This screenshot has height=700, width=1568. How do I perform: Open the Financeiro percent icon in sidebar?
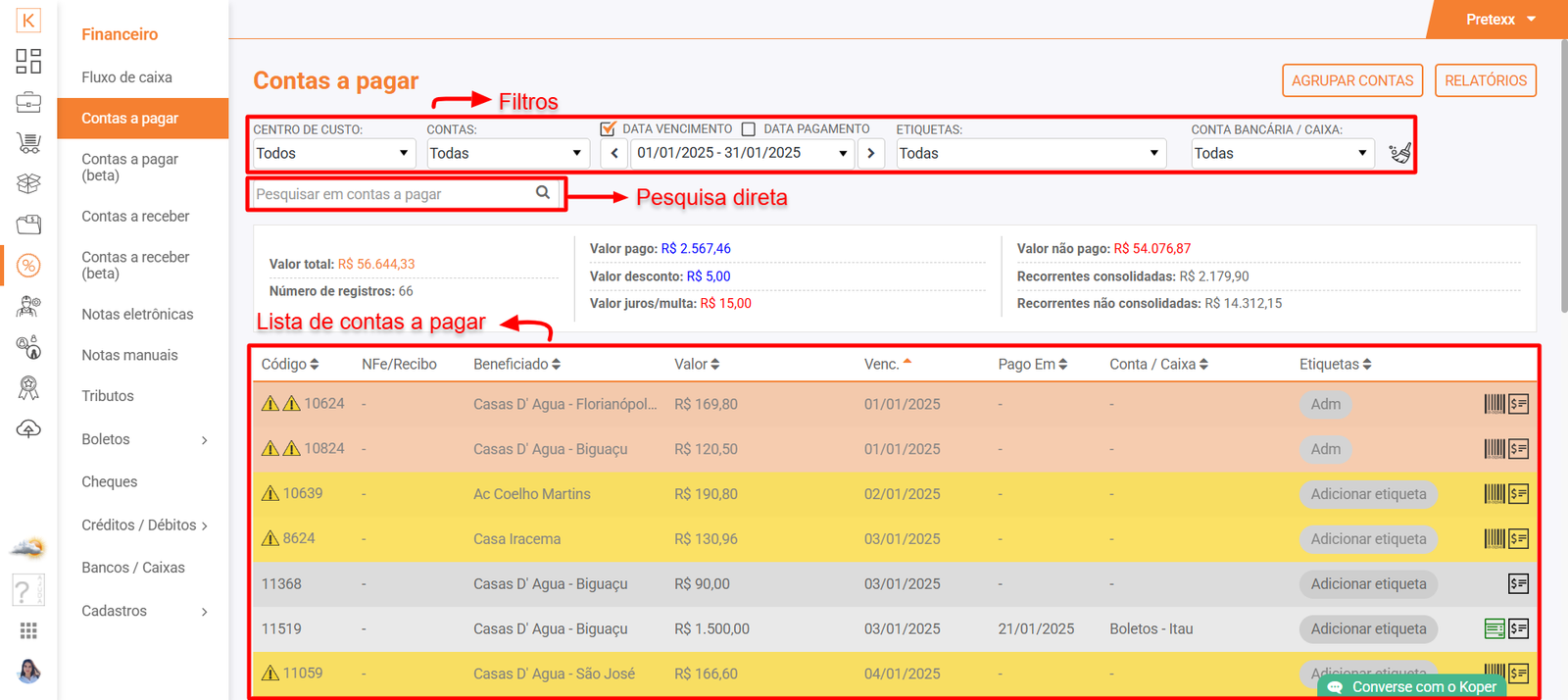click(28, 266)
